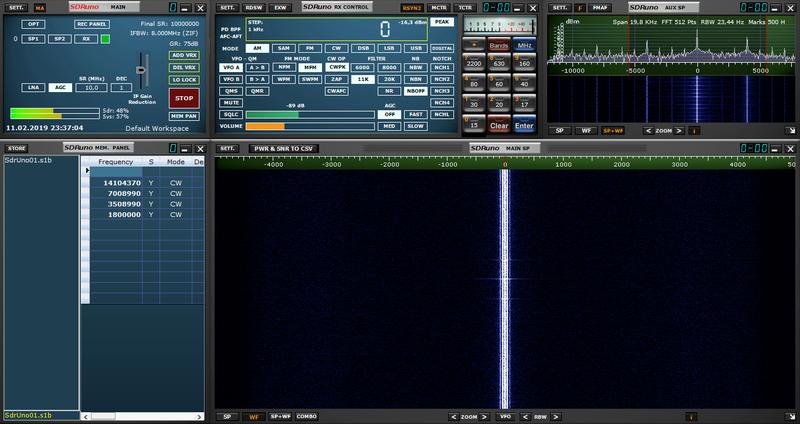The image size is (800, 424).
Task: Click the PWR & SNR TO CSV button
Action: tap(284, 149)
